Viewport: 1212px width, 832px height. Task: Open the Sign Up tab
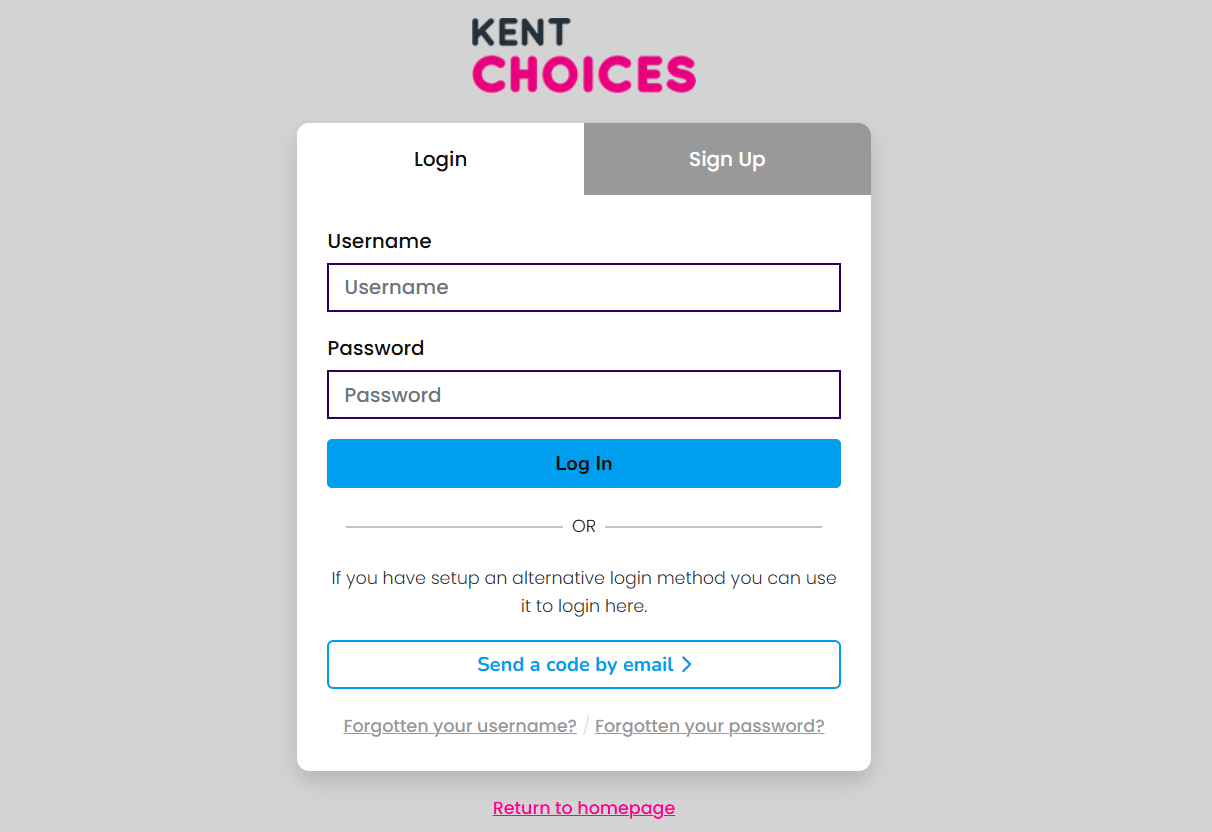[727, 159]
